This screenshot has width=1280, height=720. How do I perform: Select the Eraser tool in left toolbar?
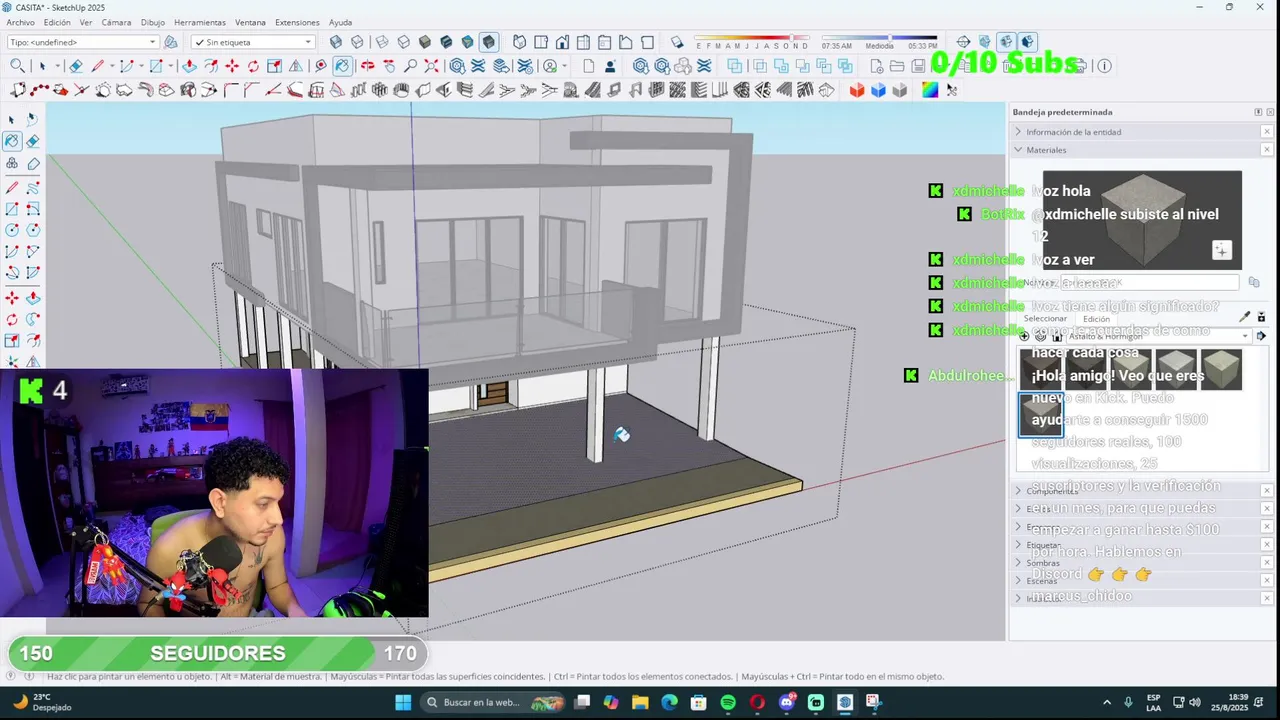[33, 141]
